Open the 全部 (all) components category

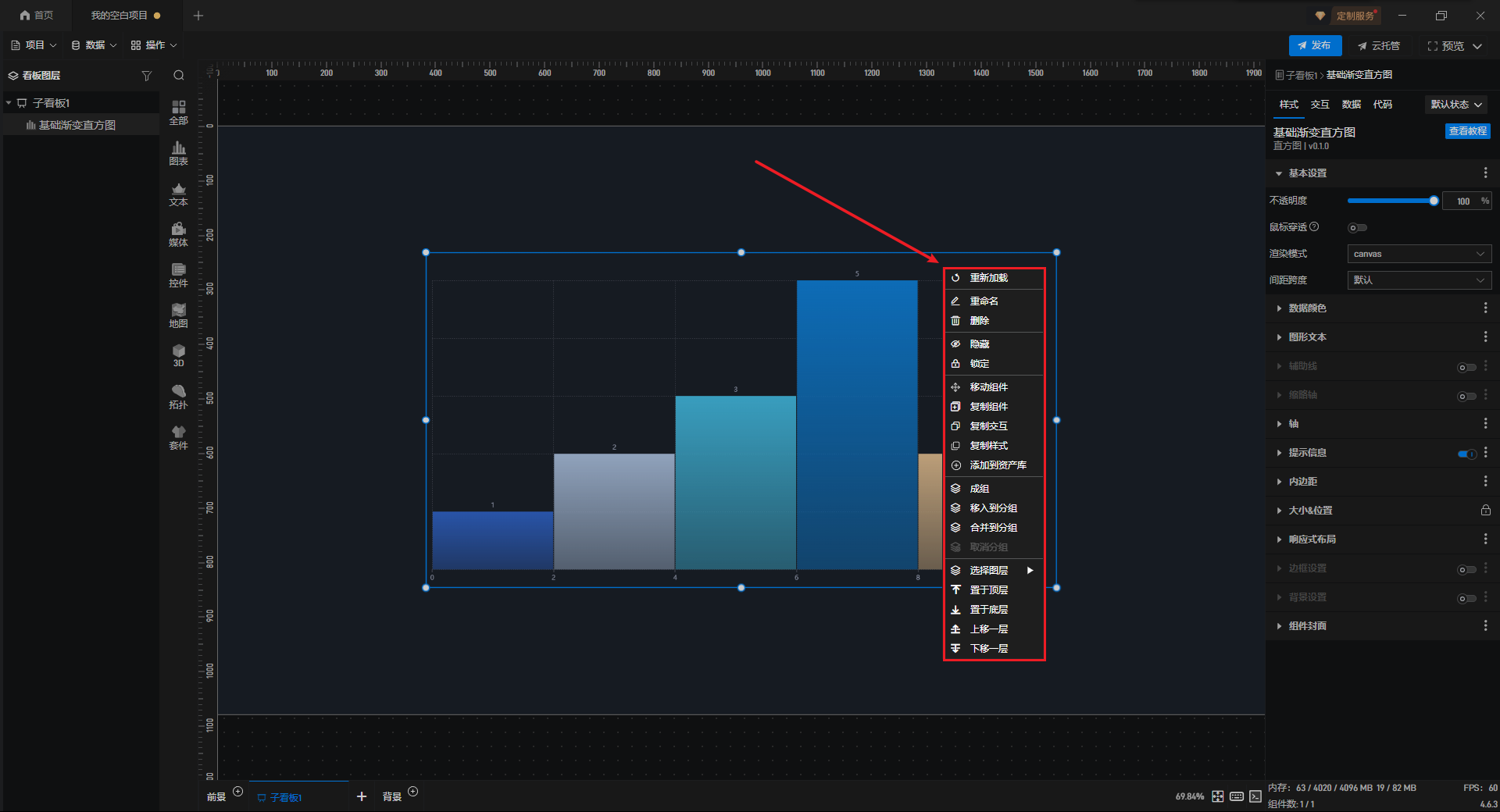178,112
